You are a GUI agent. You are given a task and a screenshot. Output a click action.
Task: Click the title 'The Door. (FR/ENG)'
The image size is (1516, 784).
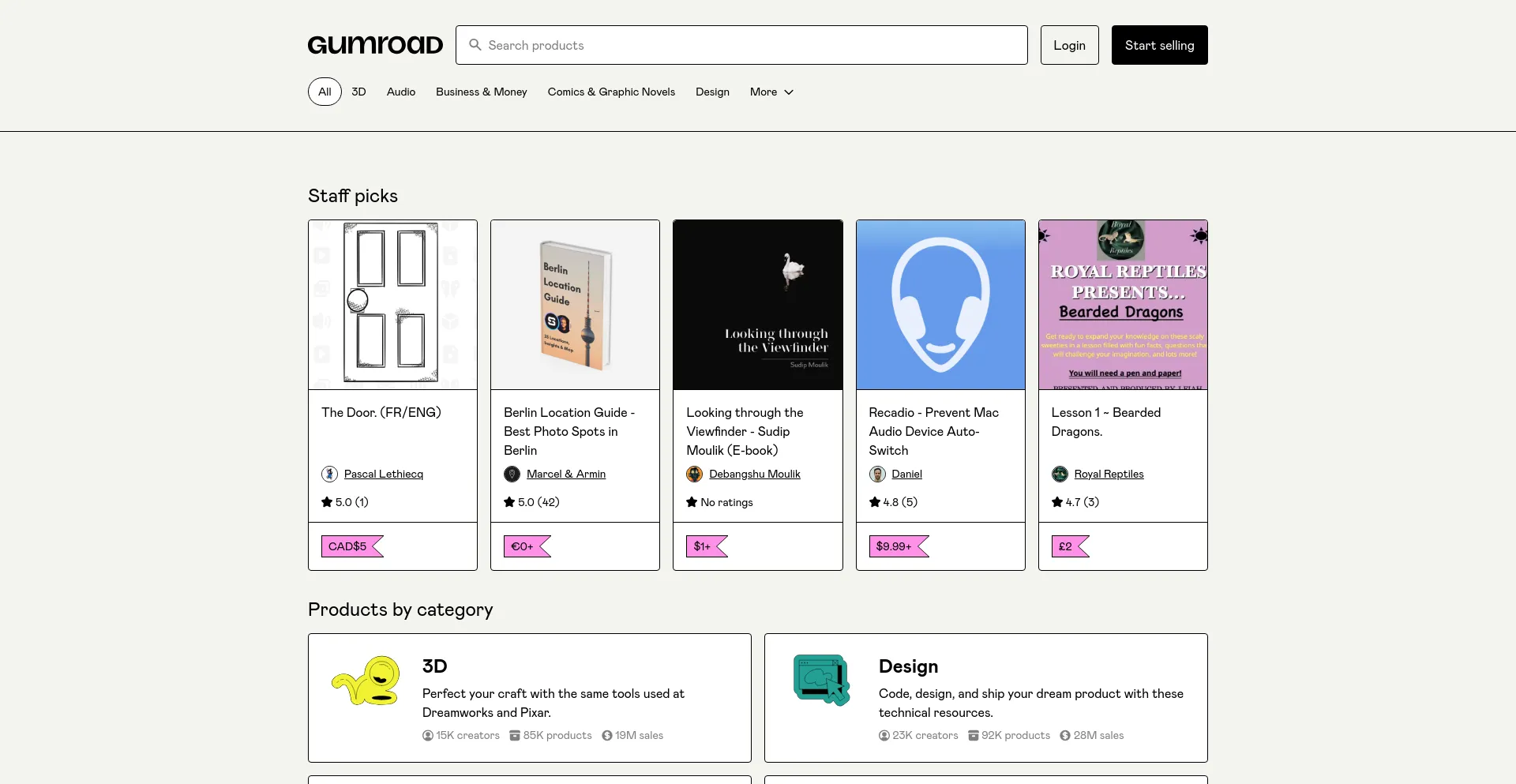381,412
